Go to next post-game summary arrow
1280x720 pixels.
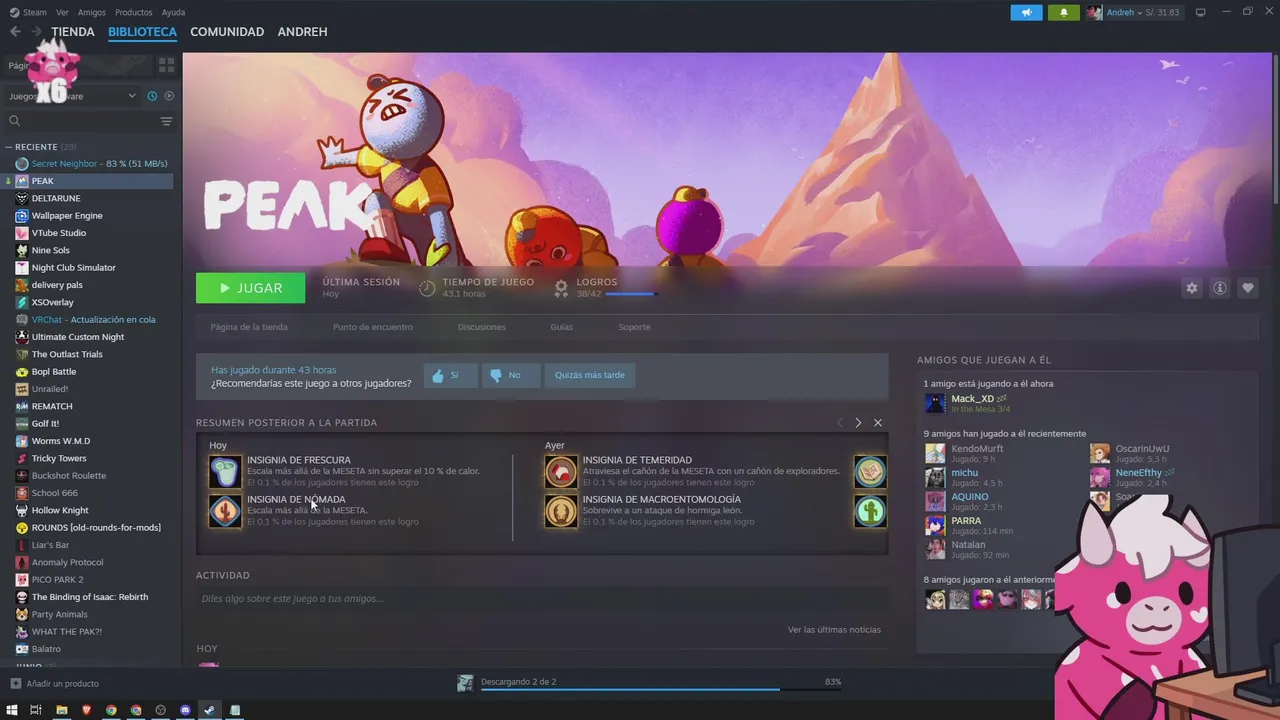857,423
